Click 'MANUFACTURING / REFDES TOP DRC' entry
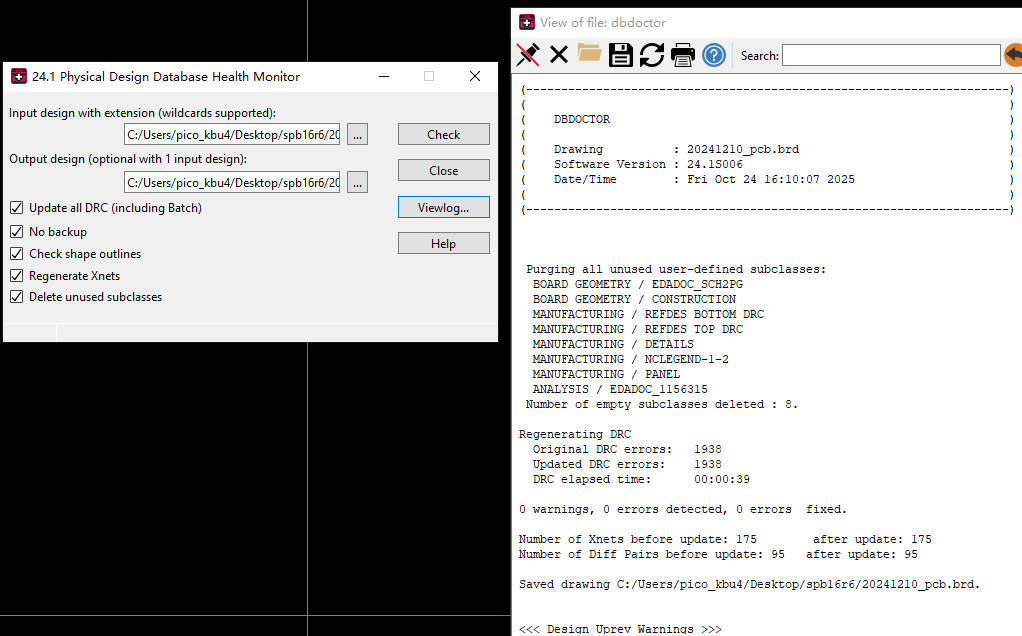 point(637,329)
